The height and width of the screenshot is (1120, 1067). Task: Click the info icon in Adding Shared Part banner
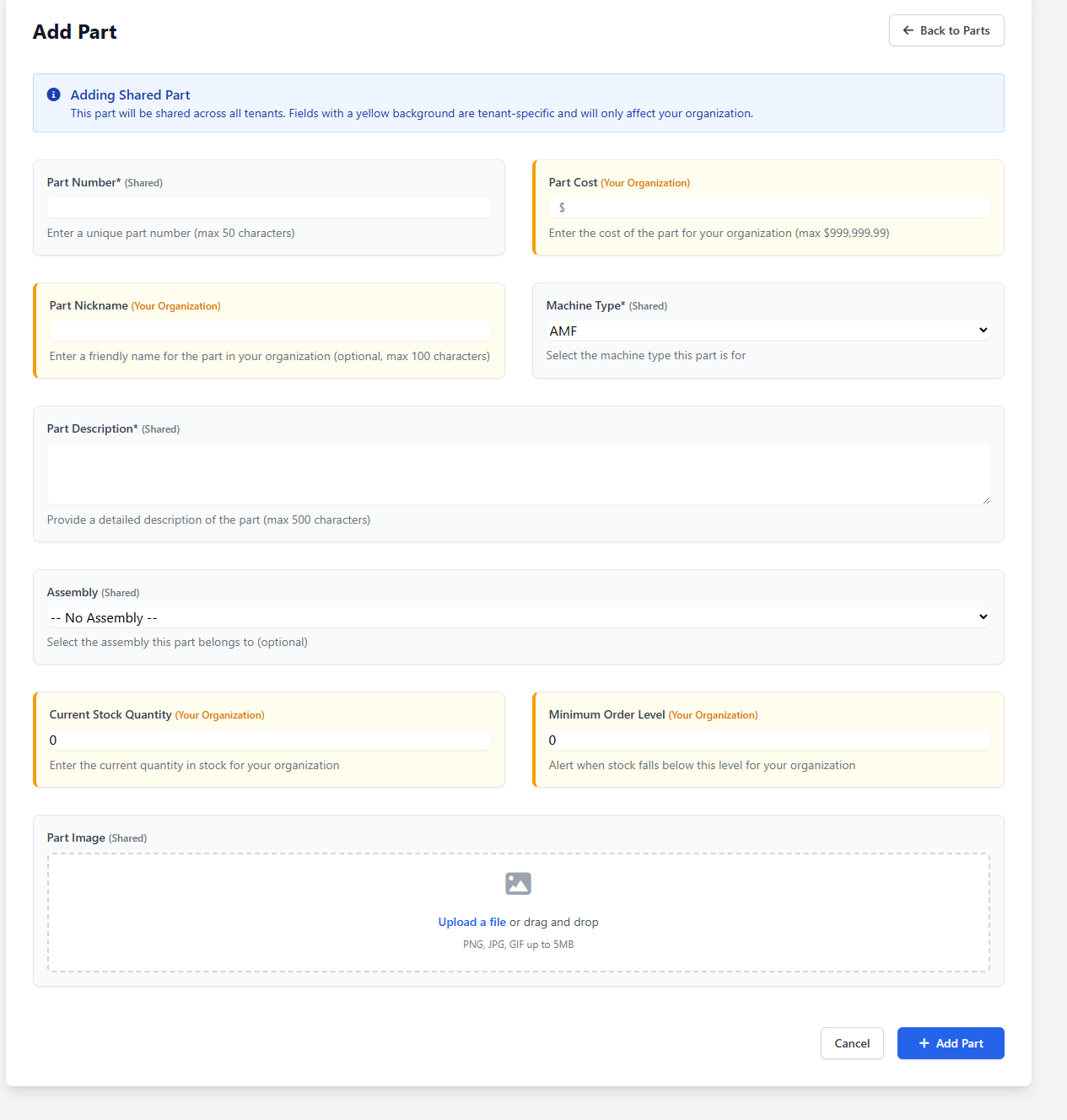coord(54,94)
